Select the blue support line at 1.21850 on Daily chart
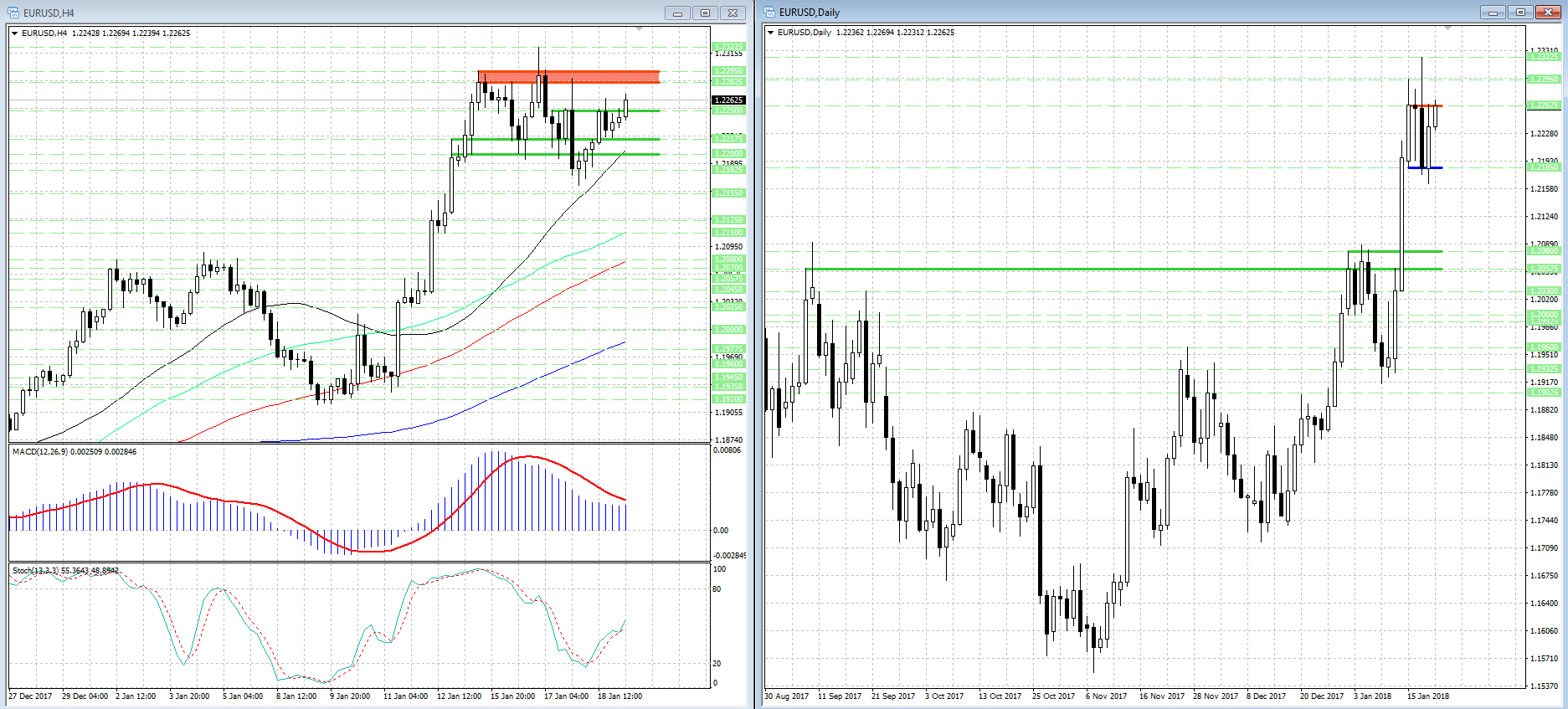 [x=1425, y=167]
